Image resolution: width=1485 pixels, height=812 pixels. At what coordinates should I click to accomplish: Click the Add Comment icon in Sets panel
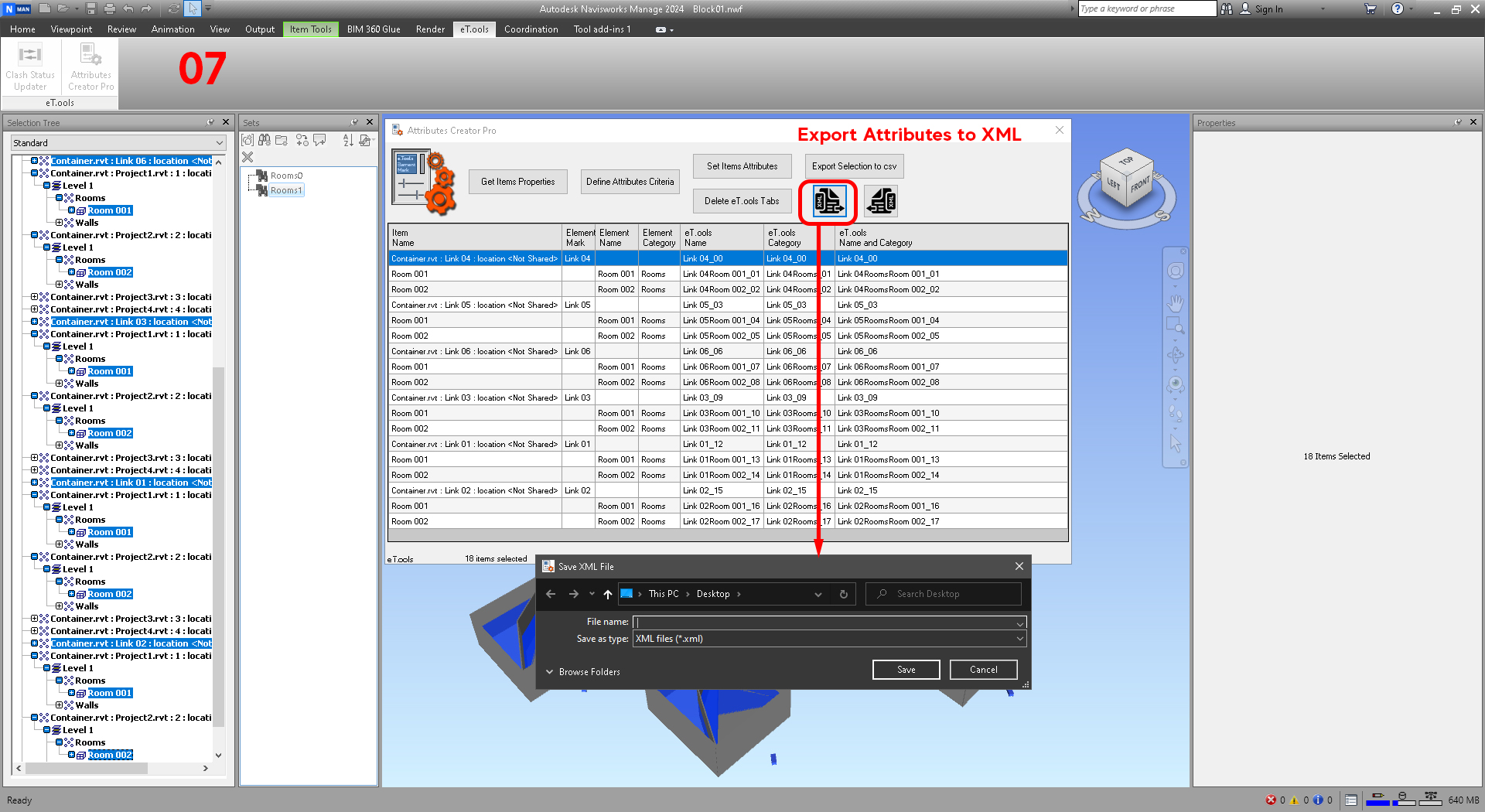click(x=319, y=140)
